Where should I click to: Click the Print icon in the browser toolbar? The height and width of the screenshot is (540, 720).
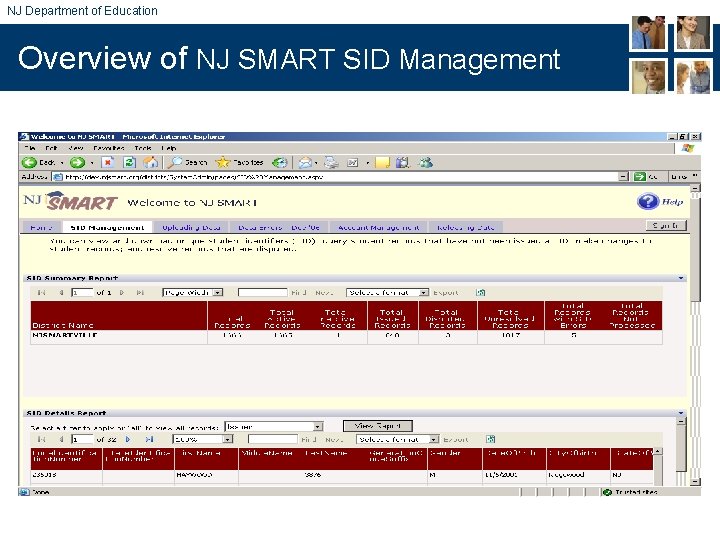pyautogui.click(x=331, y=162)
